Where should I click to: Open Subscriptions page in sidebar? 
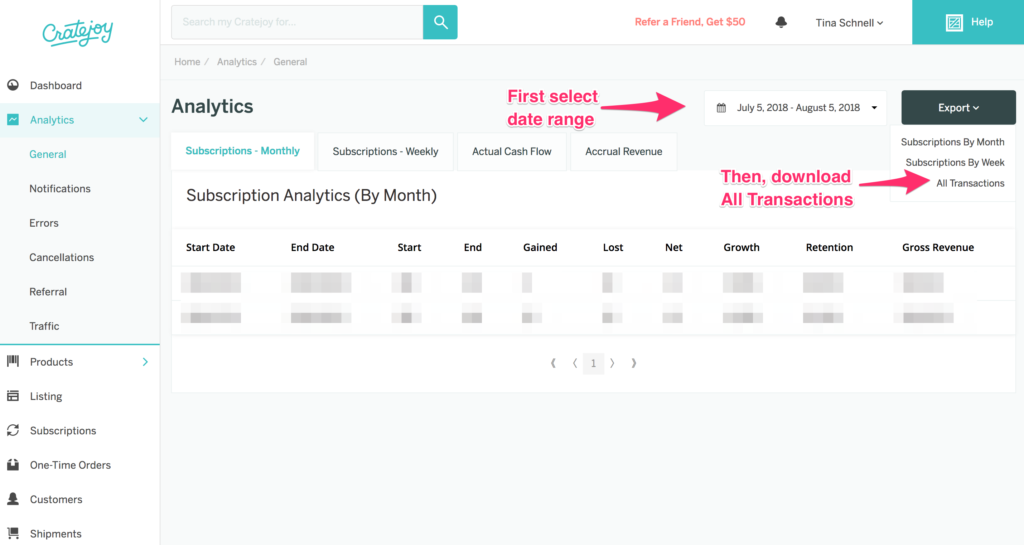pos(63,431)
